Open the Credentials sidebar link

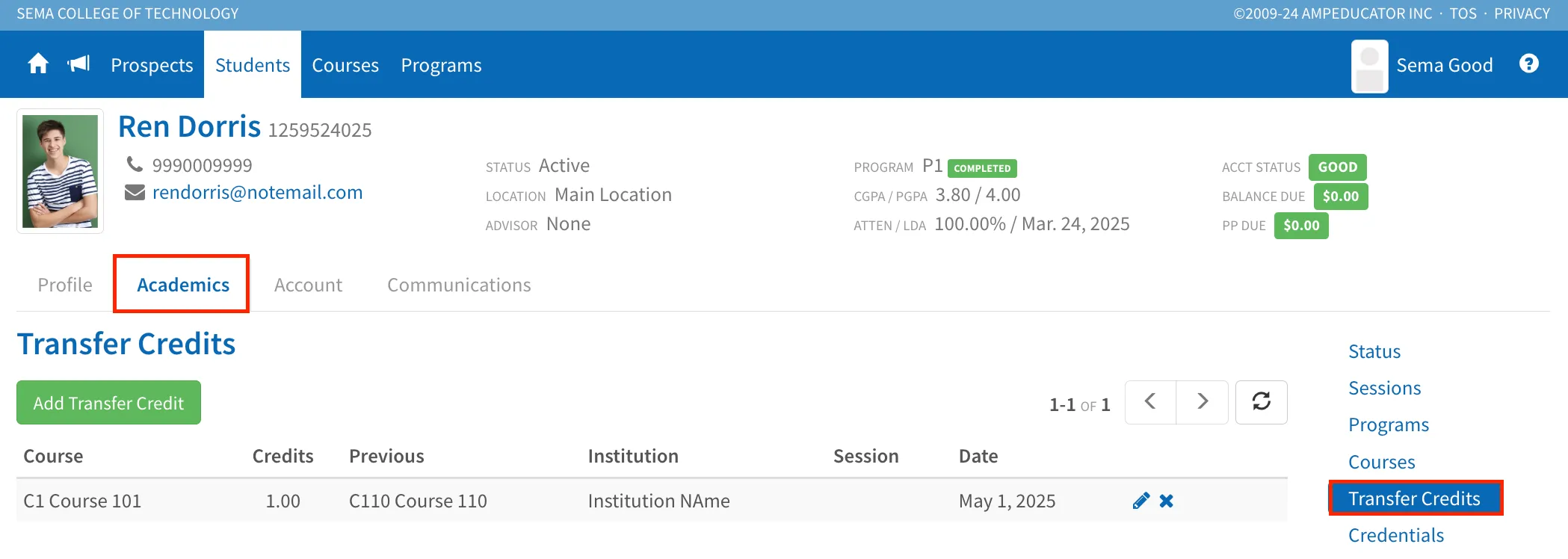click(x=1396, y=535)
